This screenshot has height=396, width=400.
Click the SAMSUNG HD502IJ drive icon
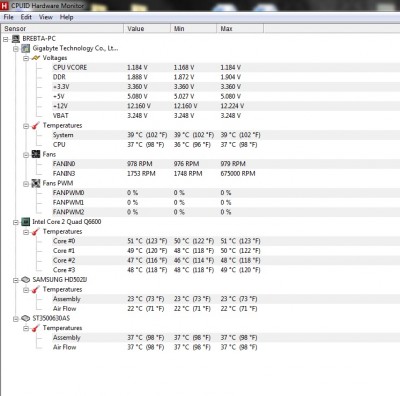(x=26, y=280)
